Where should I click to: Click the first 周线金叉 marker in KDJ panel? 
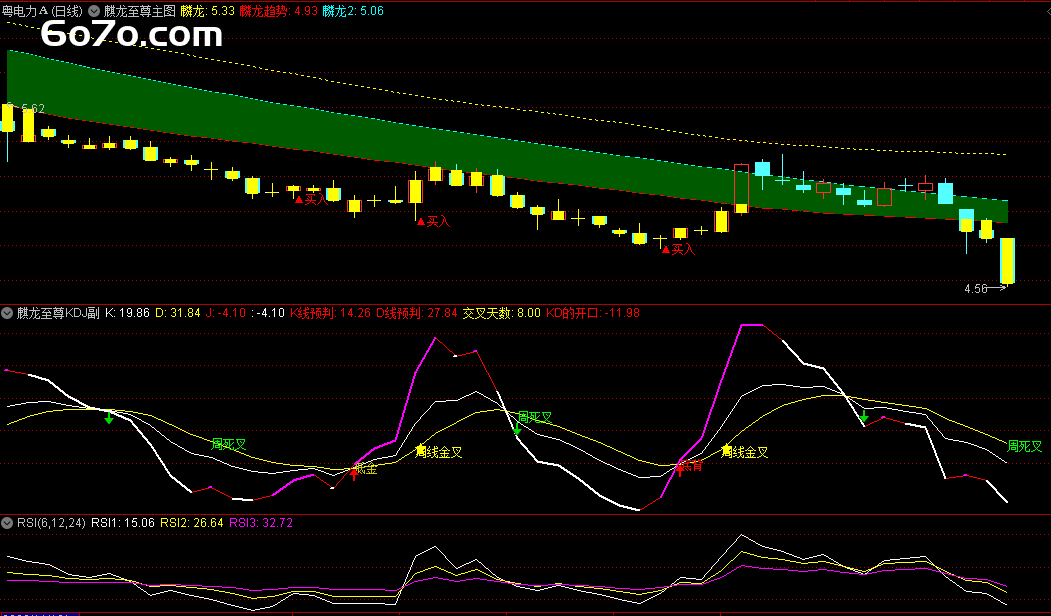tap(438, 452)
